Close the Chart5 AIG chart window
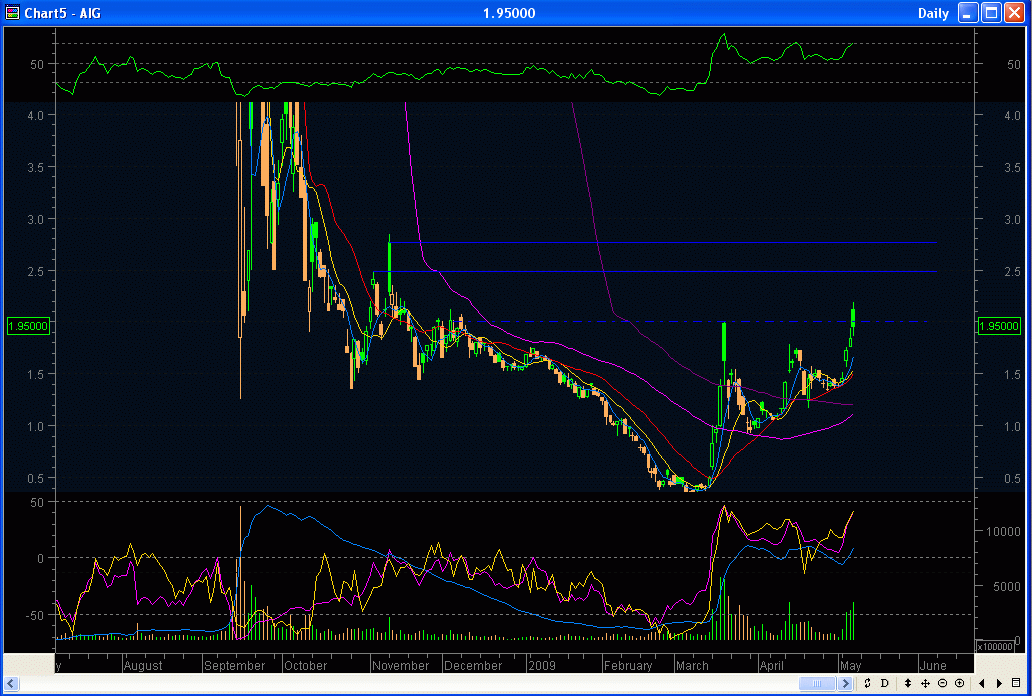The image size is (1032, 696). click(1014, 13)
